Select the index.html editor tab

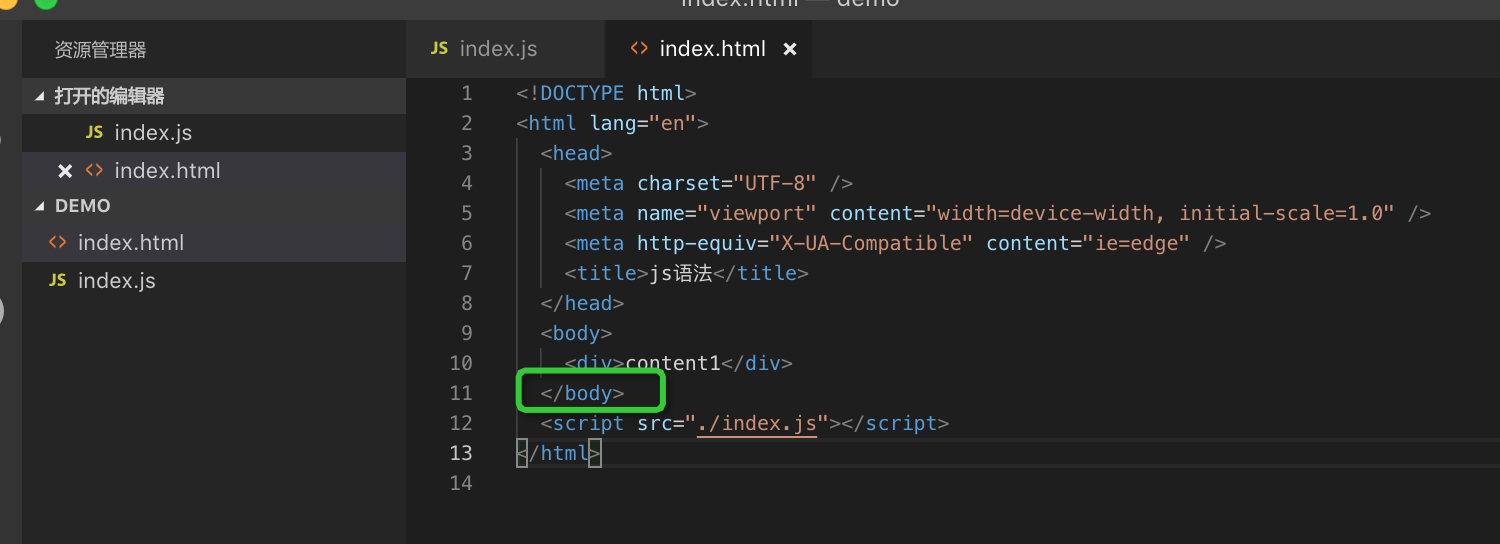pyautogui.click(x=708, y=49)
